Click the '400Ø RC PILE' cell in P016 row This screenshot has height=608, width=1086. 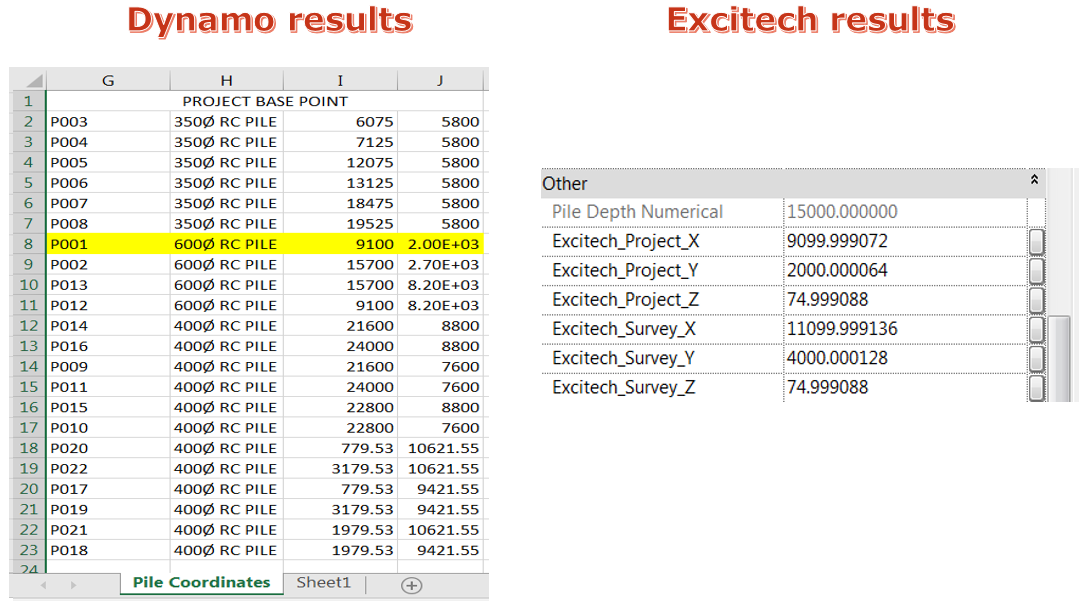(226, 346)
